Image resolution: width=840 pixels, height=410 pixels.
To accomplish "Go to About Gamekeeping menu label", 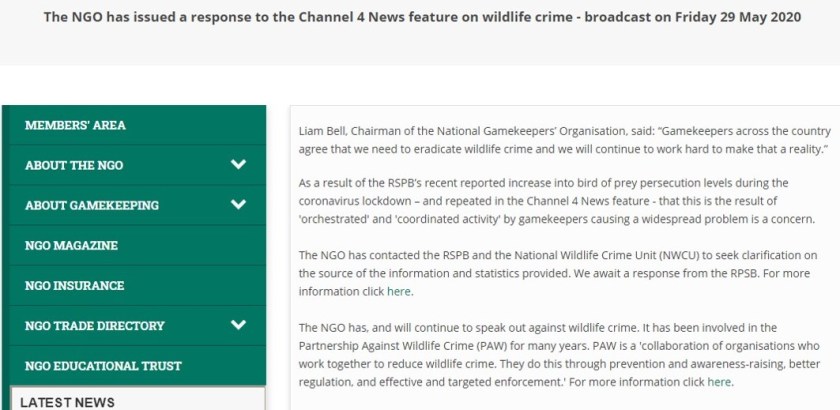I will point(92,205).
